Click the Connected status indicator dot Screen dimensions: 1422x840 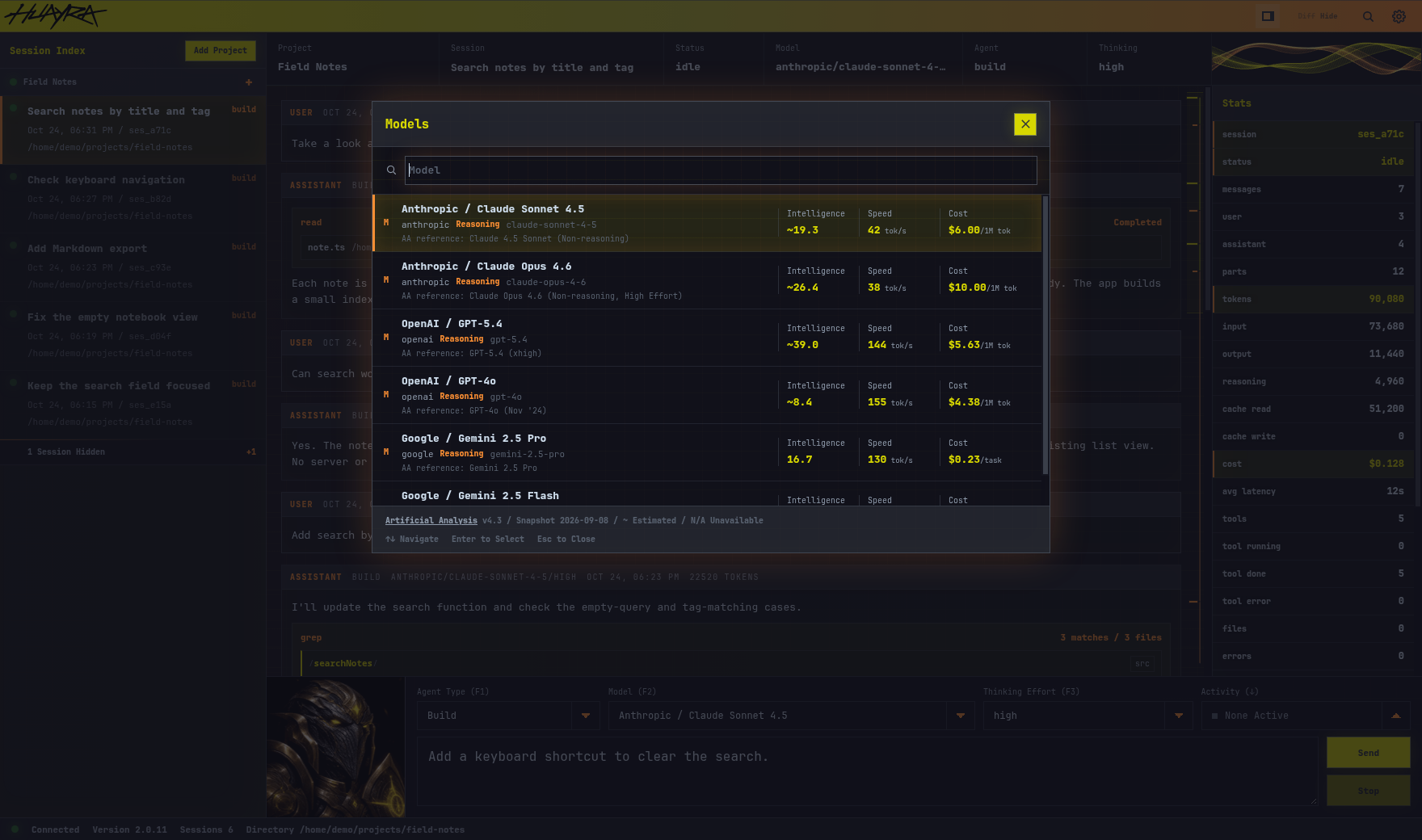[x=15, y=829]
